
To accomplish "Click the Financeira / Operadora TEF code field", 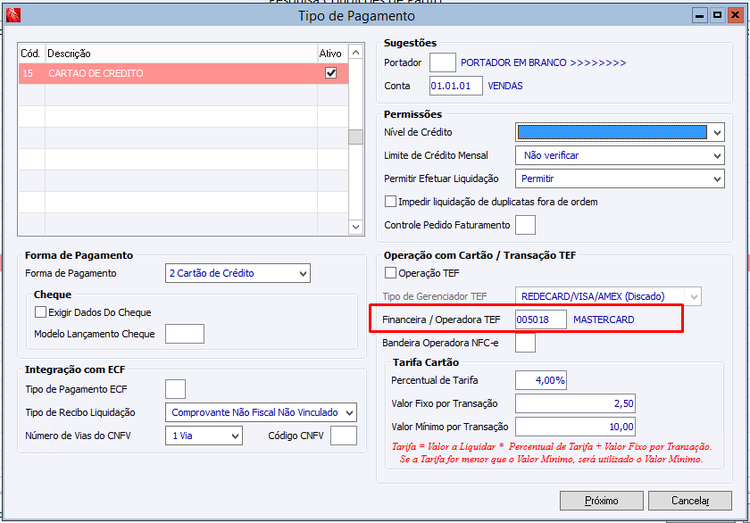I will [540, 319].
